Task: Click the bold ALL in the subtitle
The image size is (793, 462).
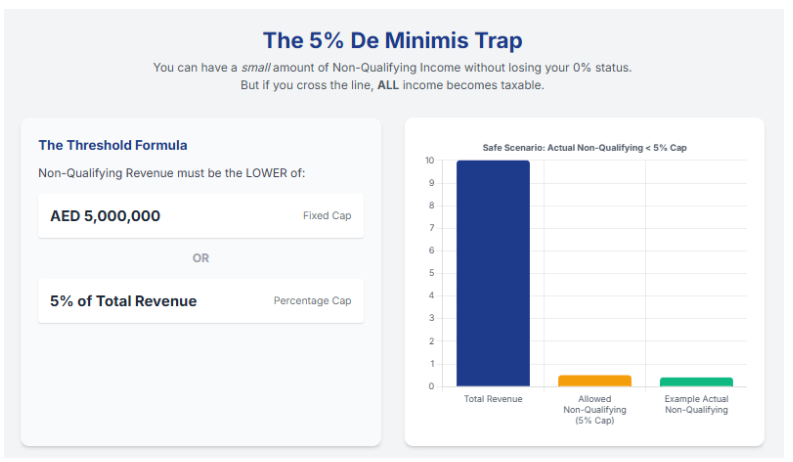Action: [x=388, y=85]
